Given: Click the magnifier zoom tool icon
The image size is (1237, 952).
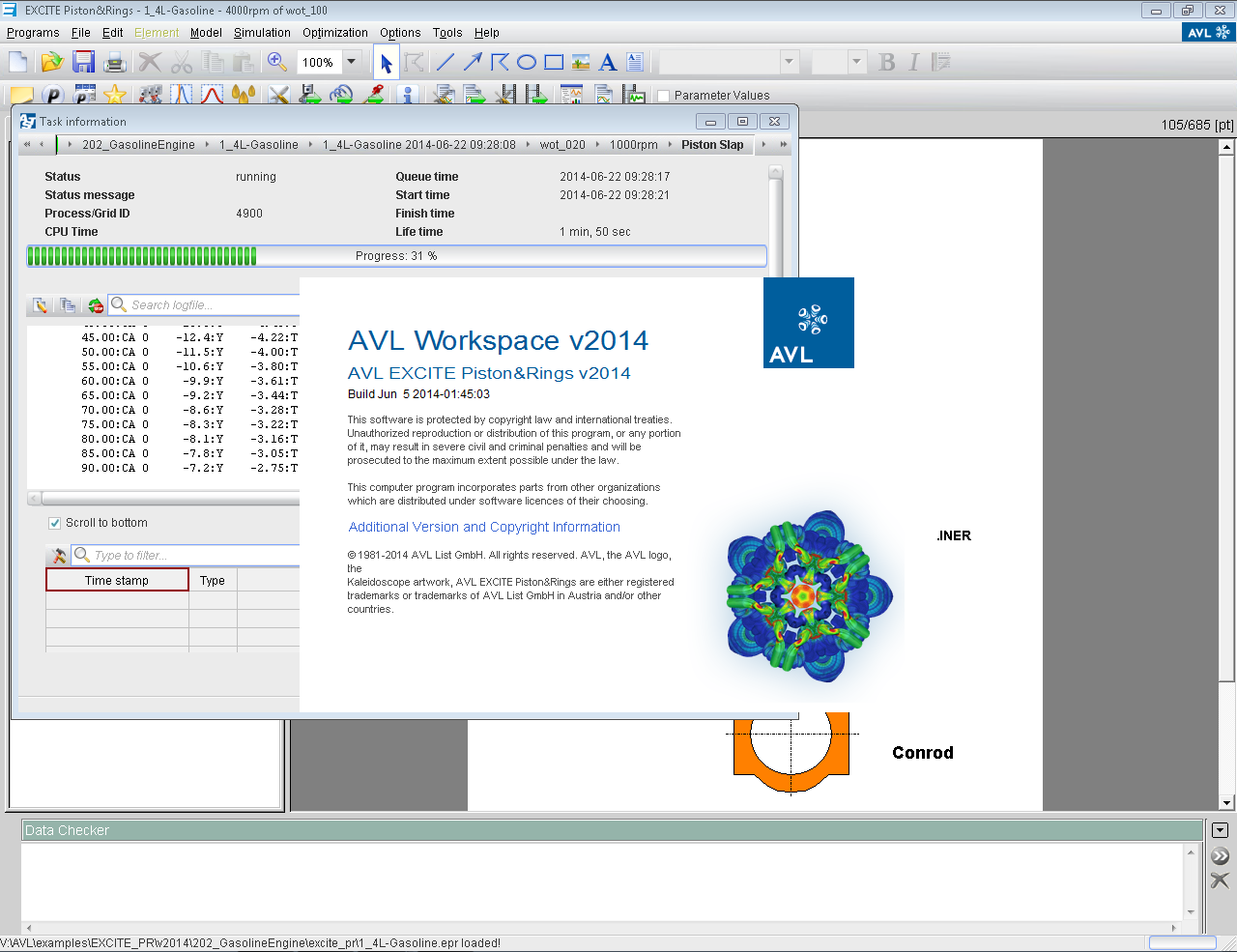Looking at the screenshot, I should point(277,62).
